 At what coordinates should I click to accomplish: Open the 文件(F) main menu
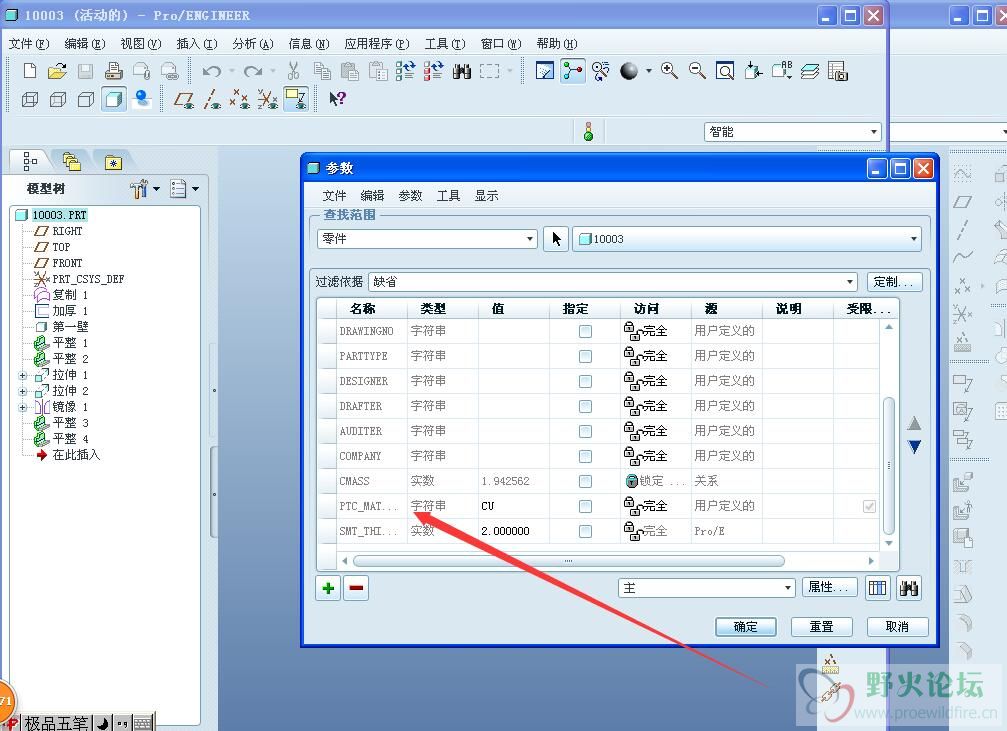click(x=29, y=44)
